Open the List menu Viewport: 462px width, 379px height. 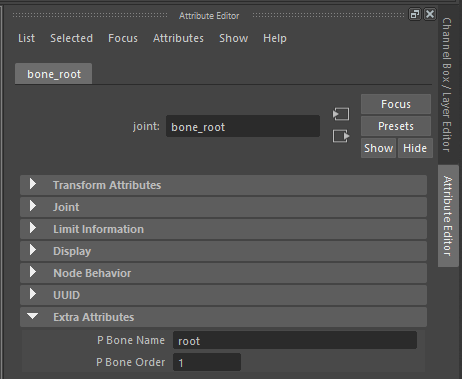click(26, 38)
